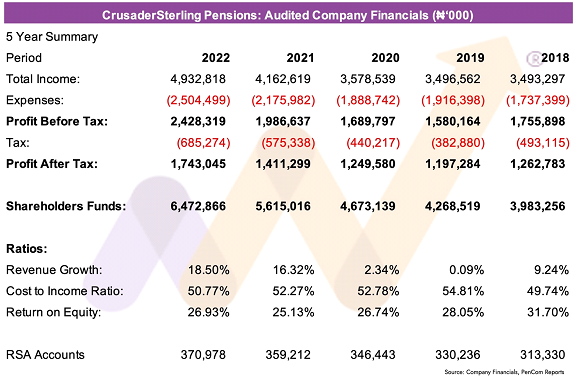
Task: Select the 2019 period heading
Action: click(470, 58)
